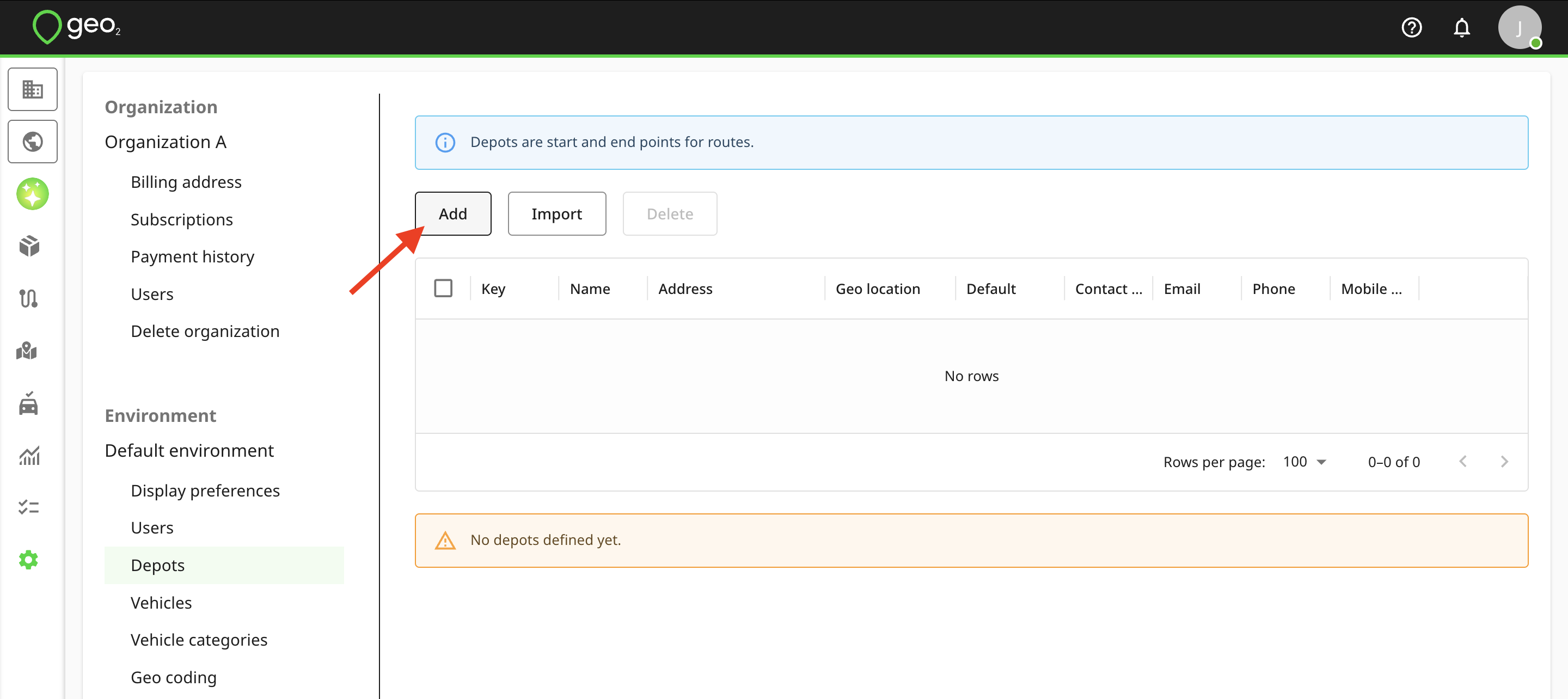Open the globe environment icon in sidebar
The width and height of the screenshot is (1568, 699).
(x=33, y=142)
